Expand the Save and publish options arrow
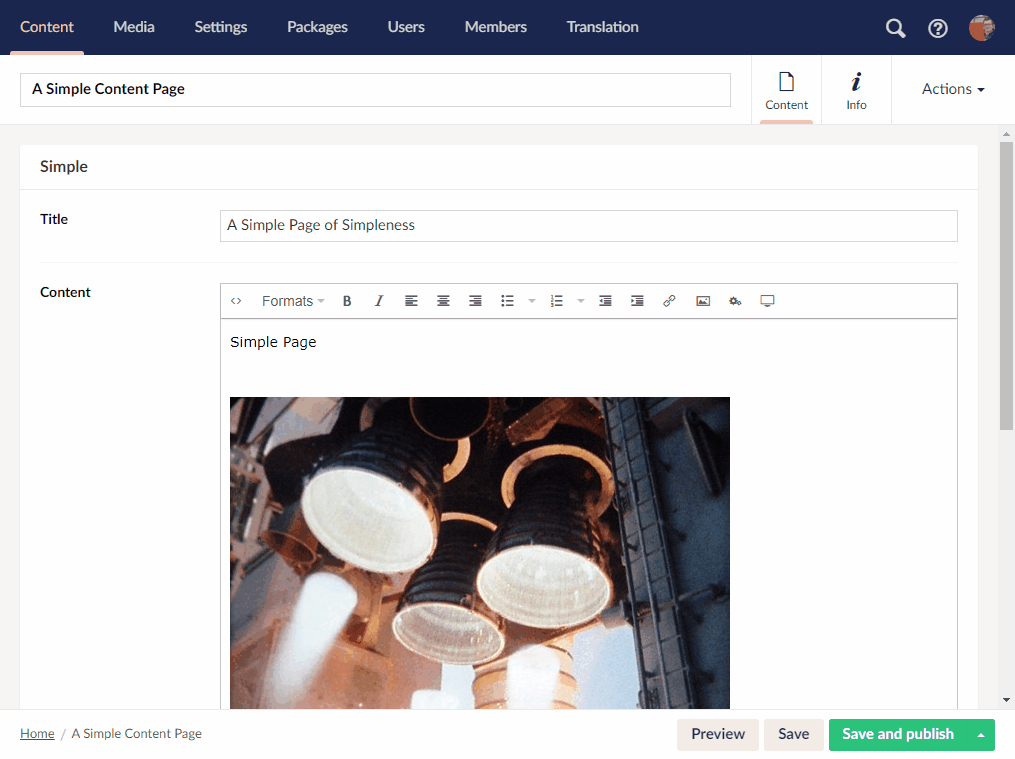The height and width of the screenshot is (759, 1015). 981,734
